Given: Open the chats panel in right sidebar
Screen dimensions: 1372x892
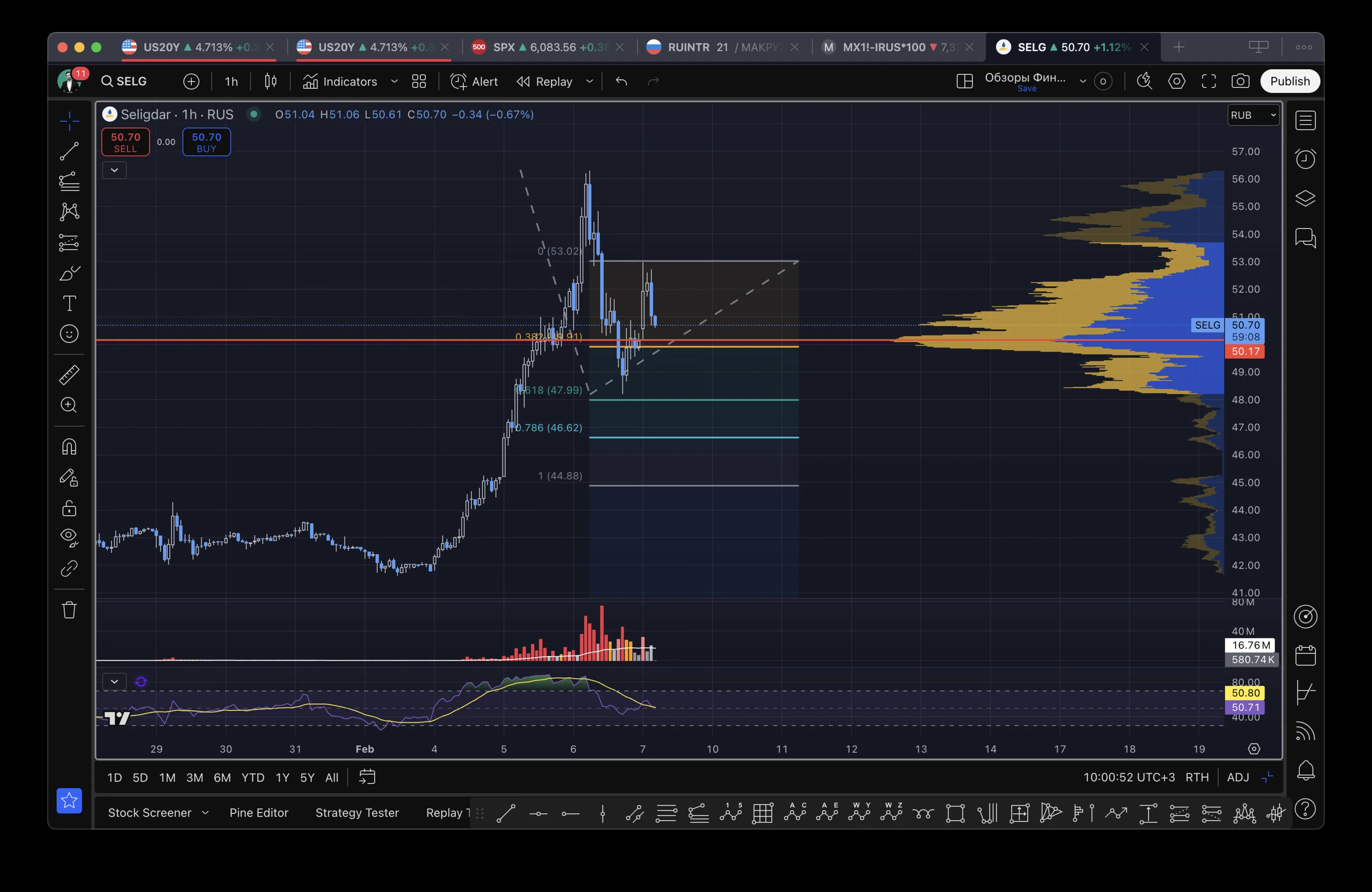Looking at the screenshot, I should [1305, 237].
